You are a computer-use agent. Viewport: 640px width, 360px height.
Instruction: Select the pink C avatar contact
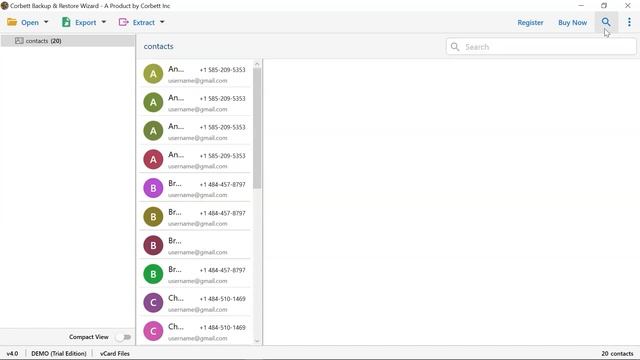(x=153, y=331)
